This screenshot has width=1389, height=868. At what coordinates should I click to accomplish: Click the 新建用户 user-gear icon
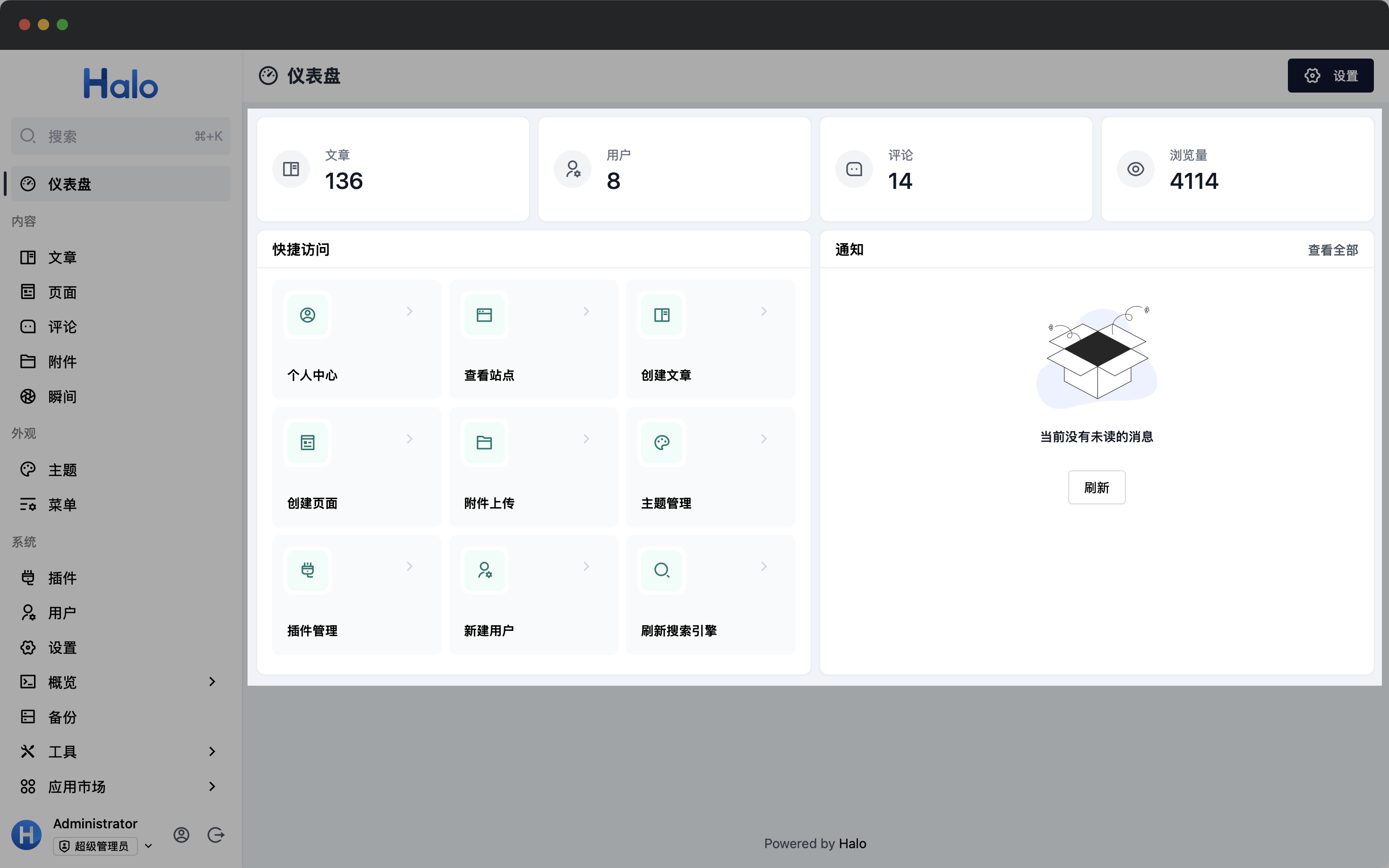coord(484,570)
